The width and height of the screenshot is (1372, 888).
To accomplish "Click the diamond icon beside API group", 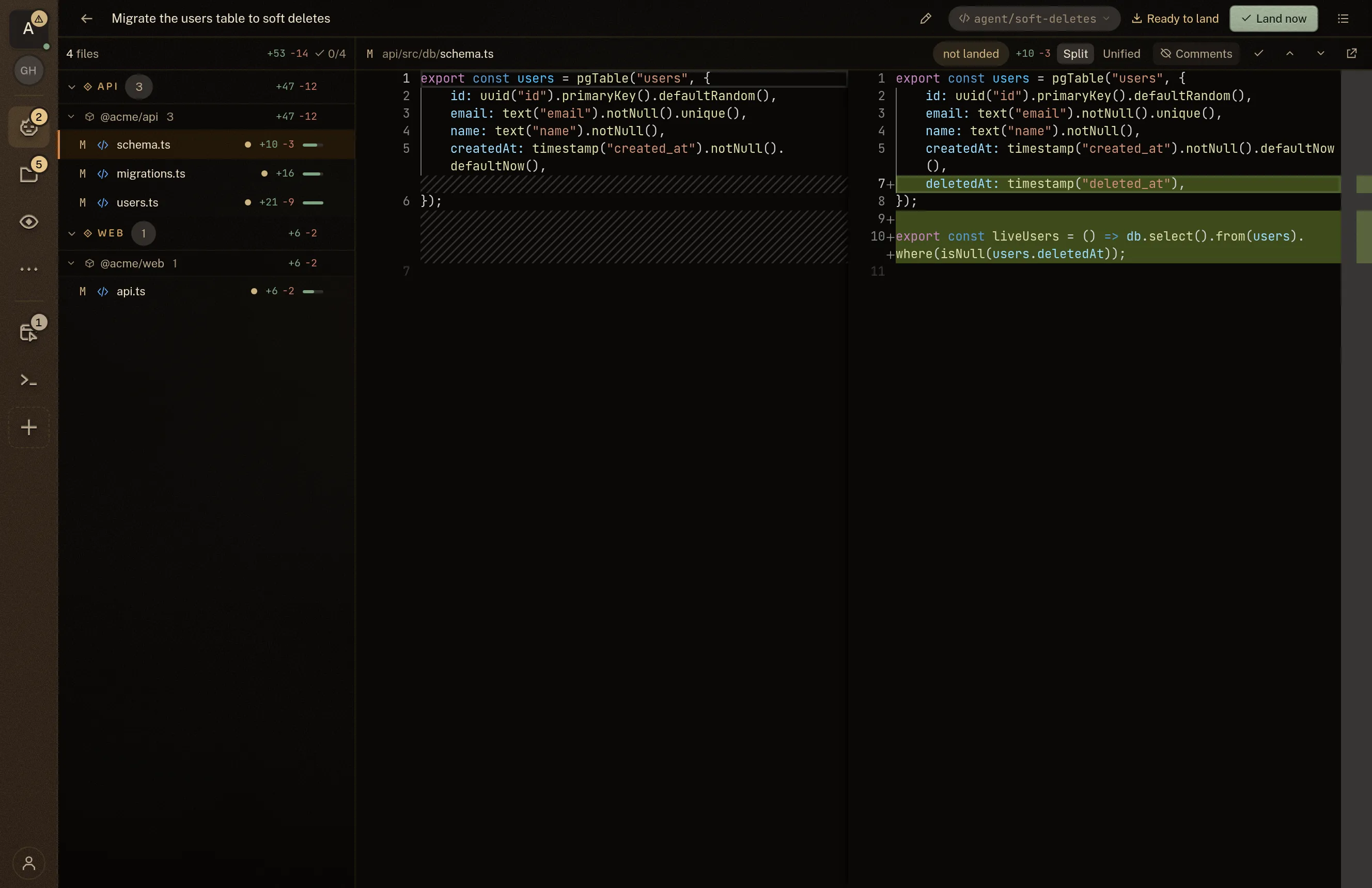I will [x=88, y=86].
